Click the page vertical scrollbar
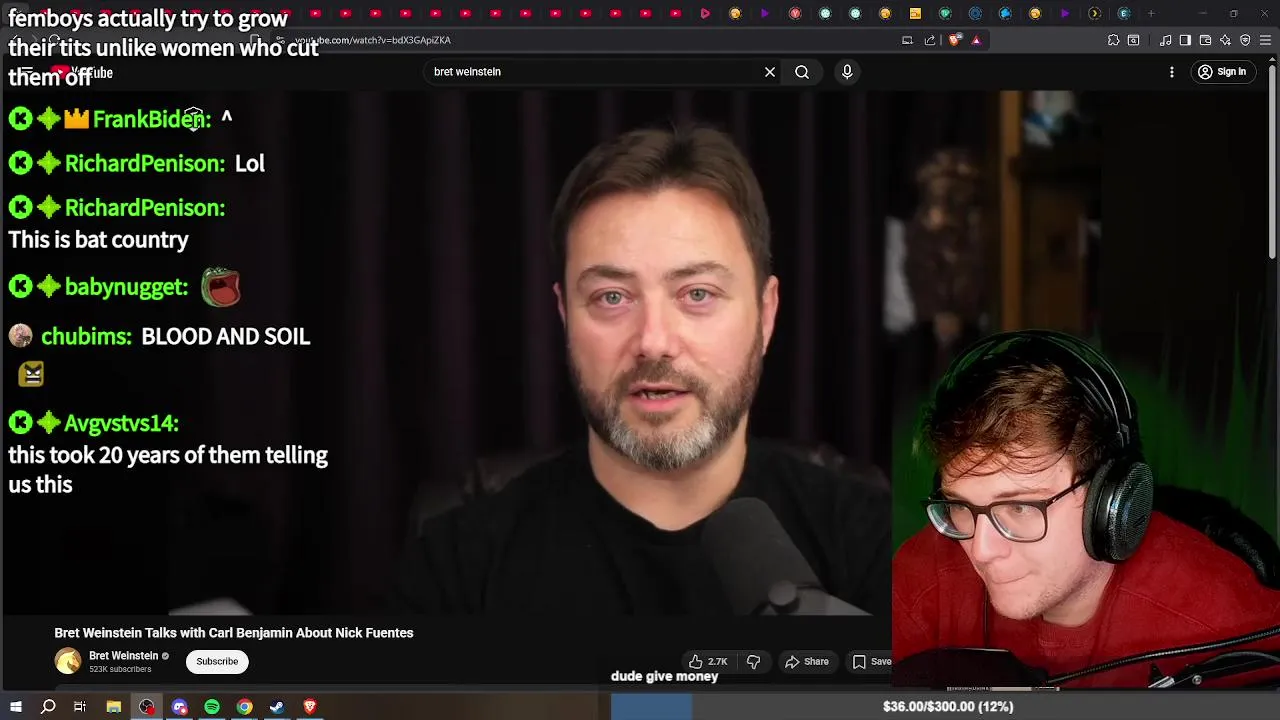This screenshot has width=1280, height=720. click(x=1273, y=160)
